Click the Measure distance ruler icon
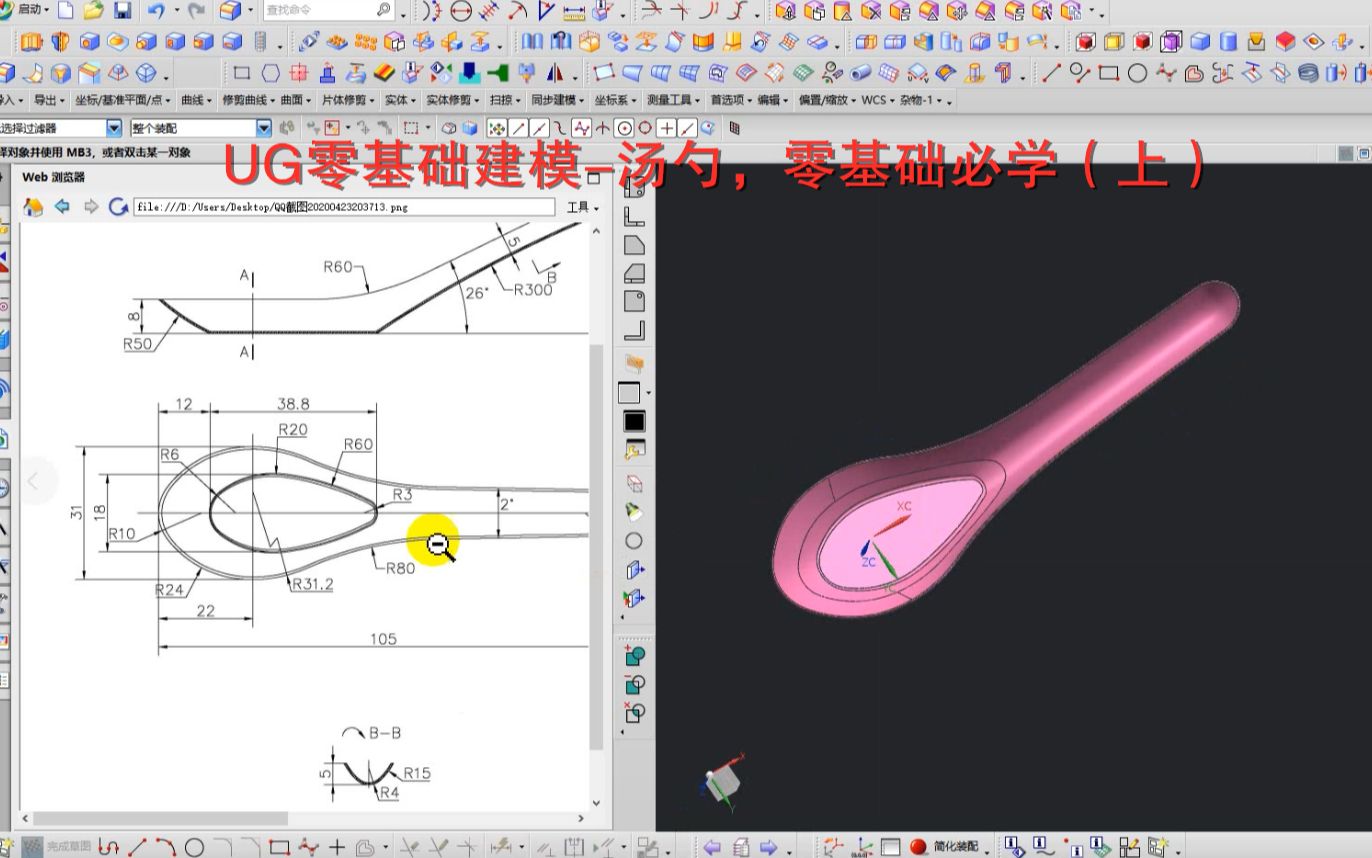Viewport: 1372px width, 858px height. point(574,12)
